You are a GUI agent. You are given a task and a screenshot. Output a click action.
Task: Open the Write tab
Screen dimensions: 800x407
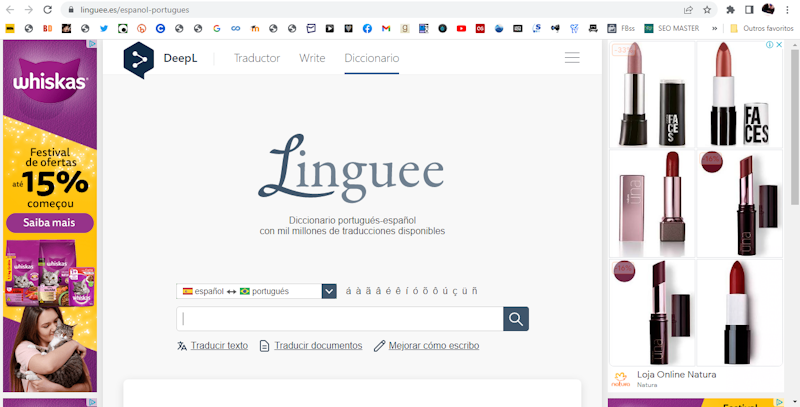312,58
